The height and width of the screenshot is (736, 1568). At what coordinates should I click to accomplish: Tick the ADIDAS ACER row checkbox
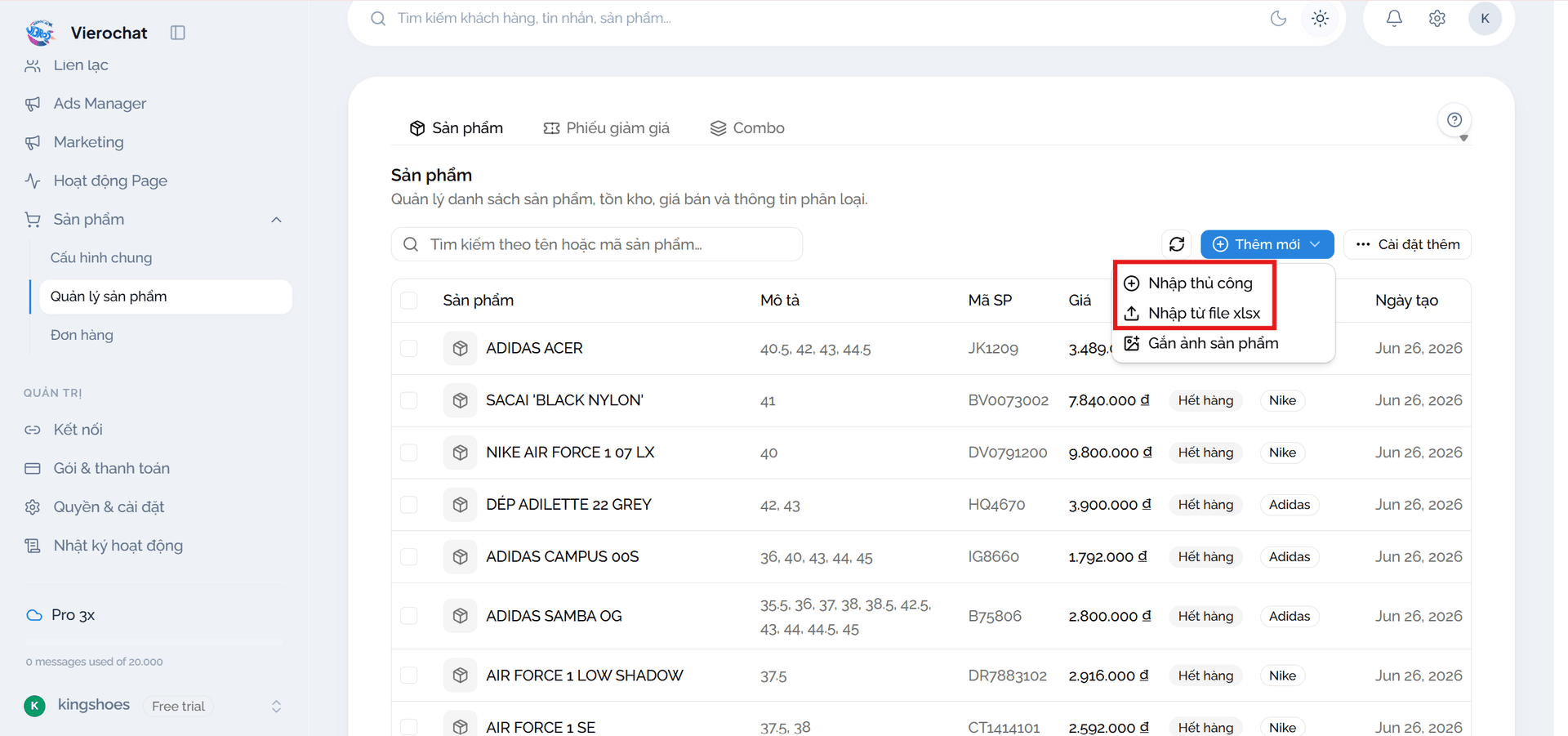click(x=409, y=349)
